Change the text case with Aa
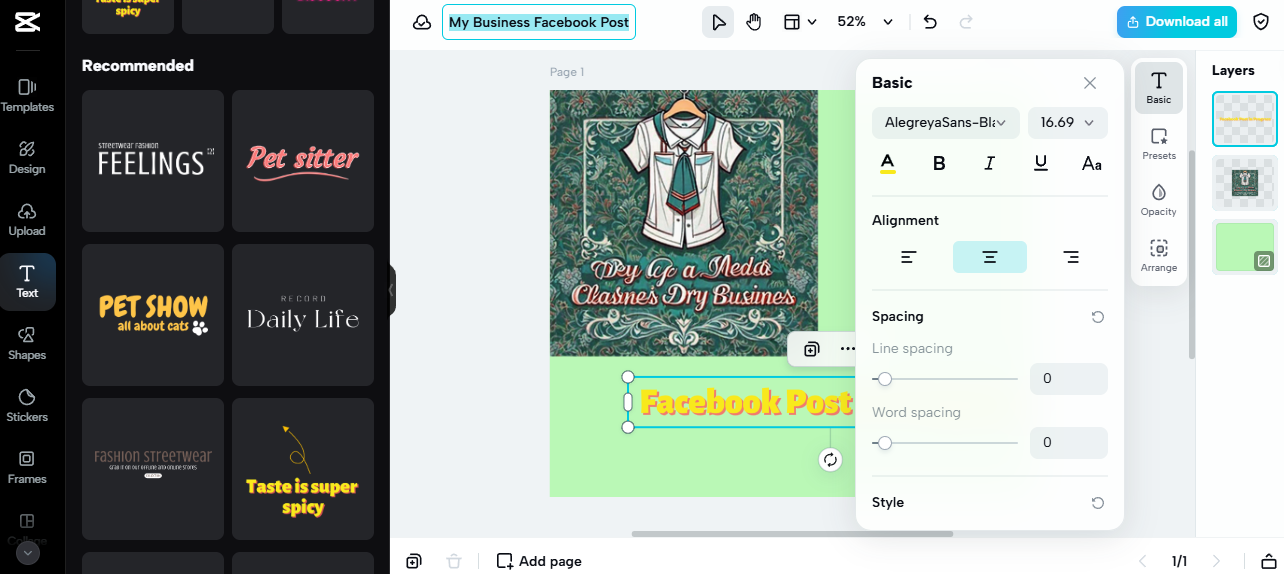Screen dimensions: 1284x574 (1092, 163)
